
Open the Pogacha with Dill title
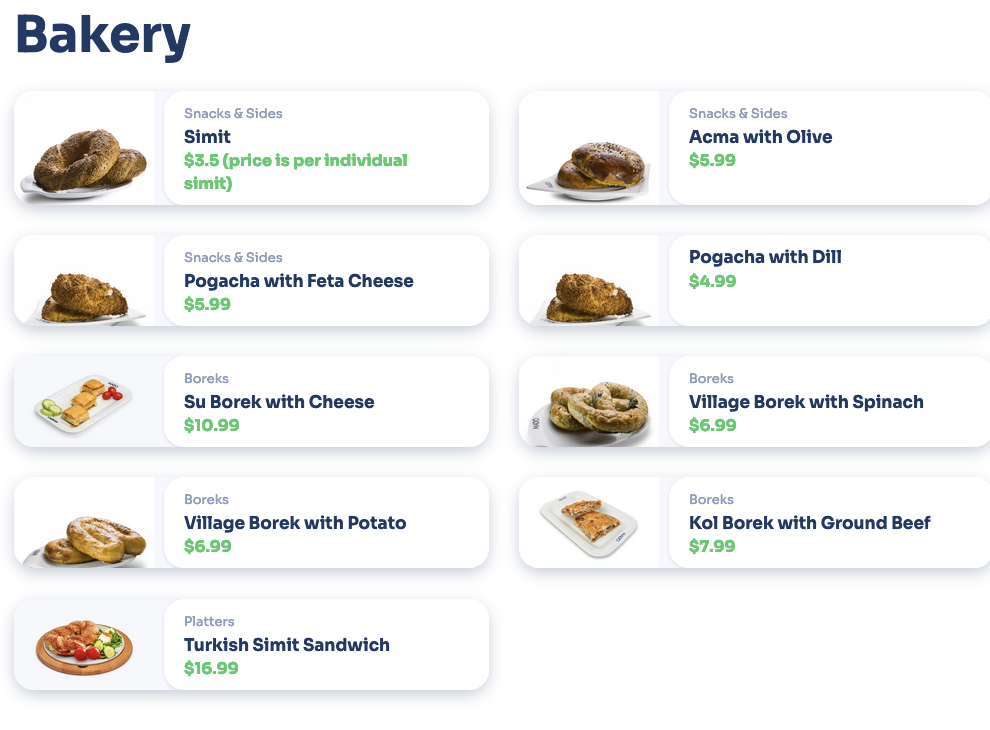pyautogui.click(x=765, y=257)
